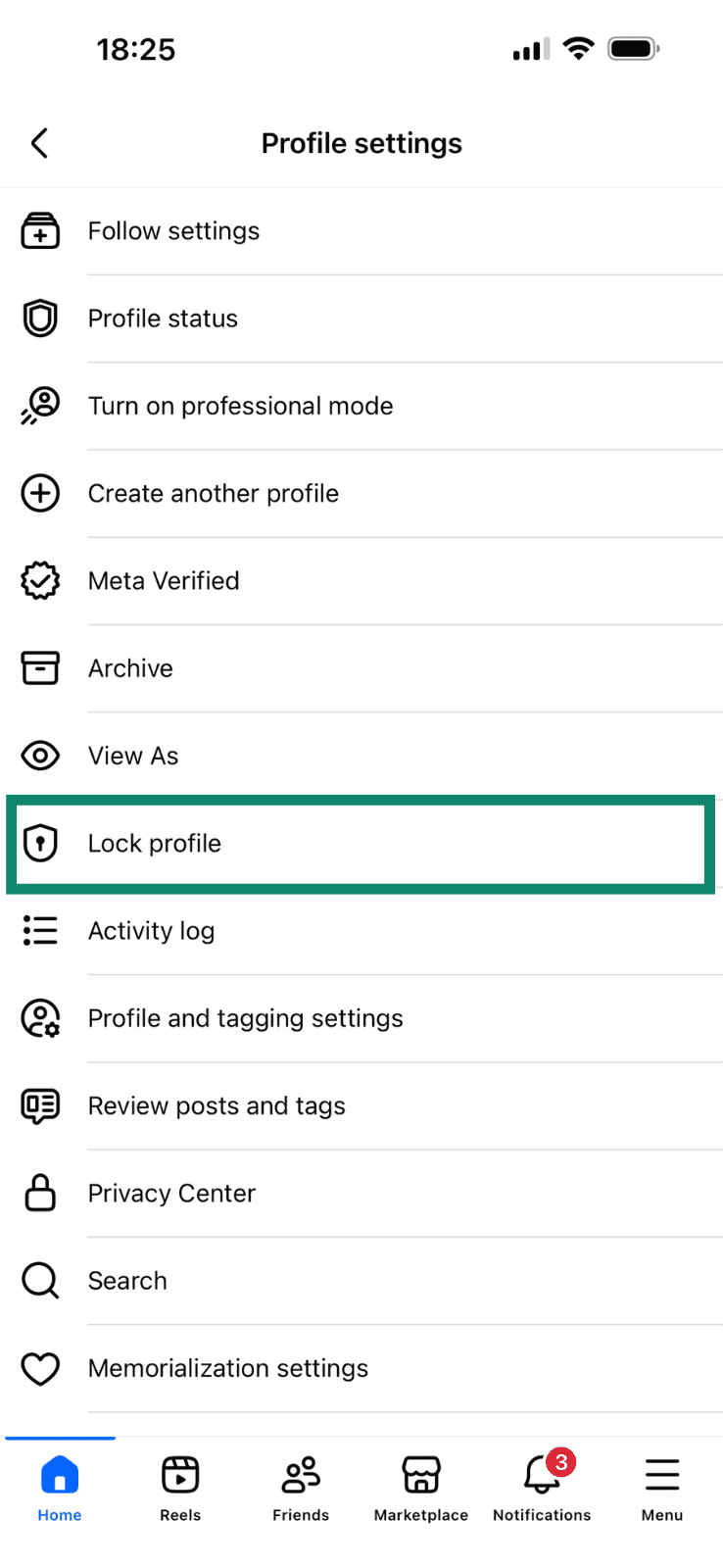Tap the professional mode person icon

40,406
